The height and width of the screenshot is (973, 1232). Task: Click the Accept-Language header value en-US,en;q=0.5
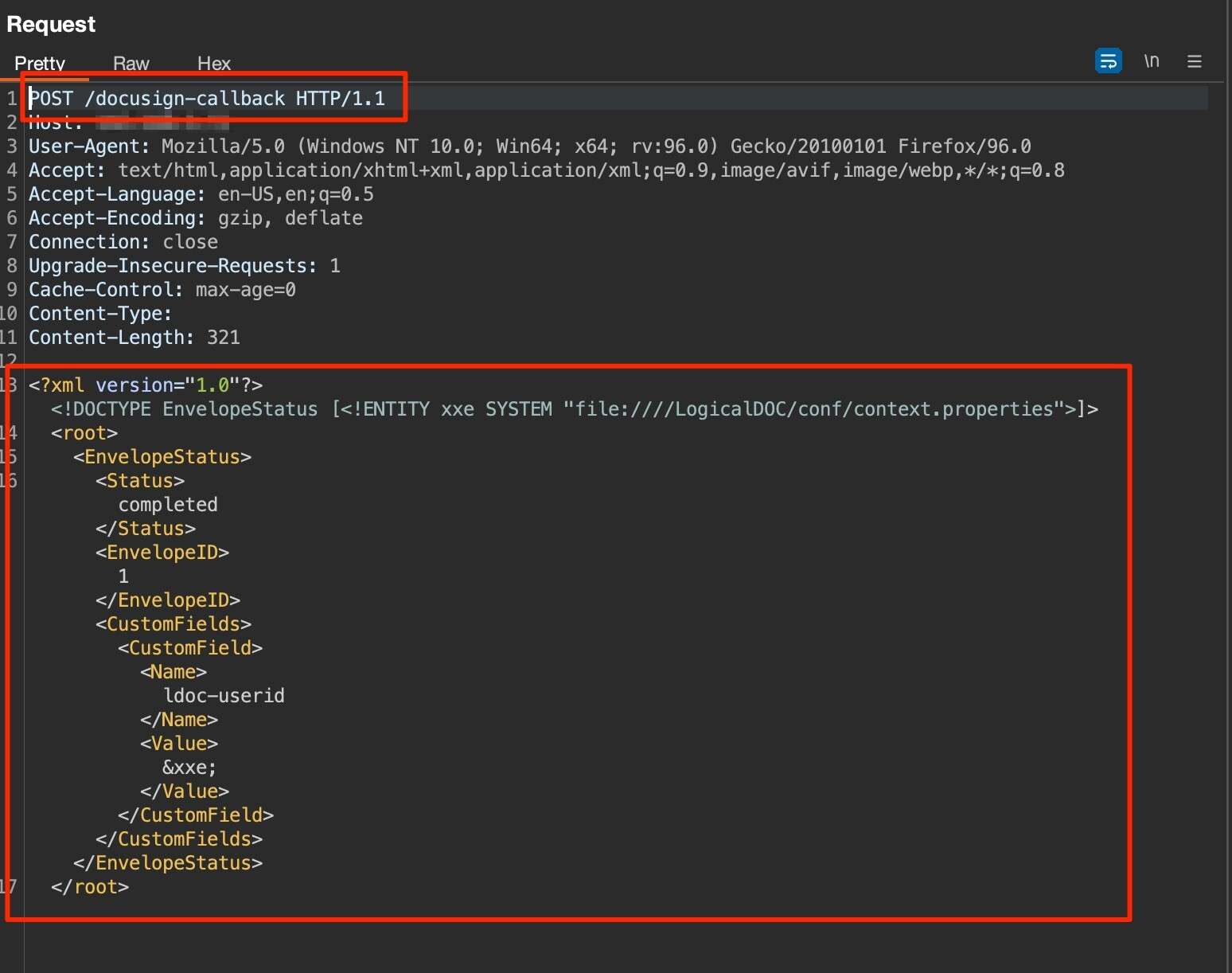point(296,194)
